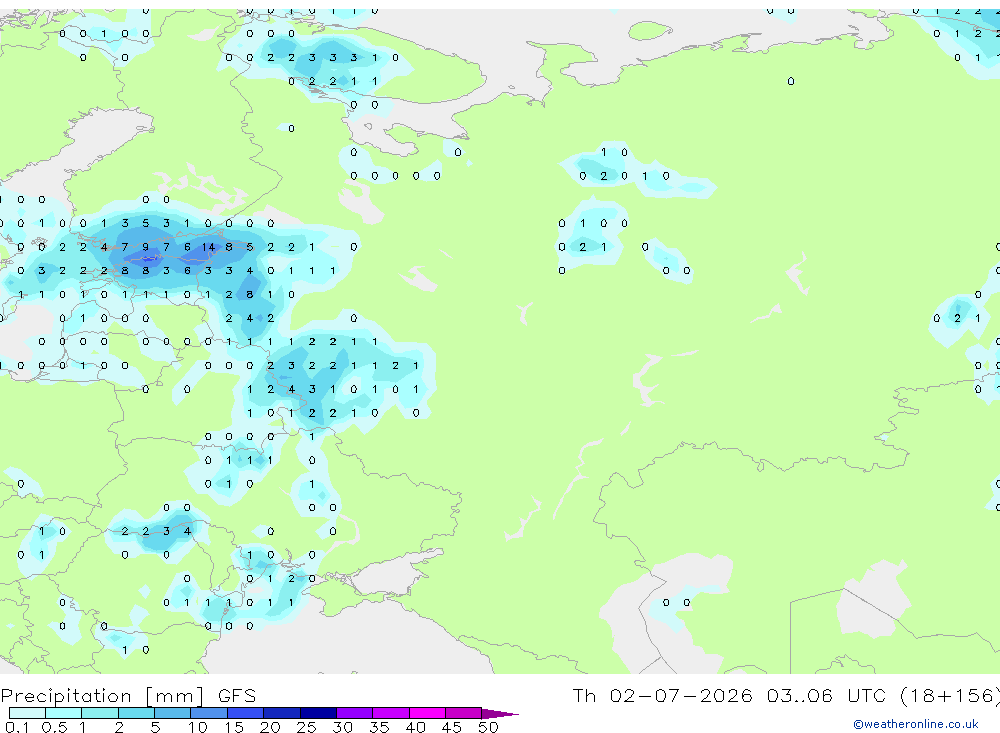Click the '03..06 UTC' time text
Image resolution: width=1000 pixels, height=733 pixels.
tap(827, 695)
